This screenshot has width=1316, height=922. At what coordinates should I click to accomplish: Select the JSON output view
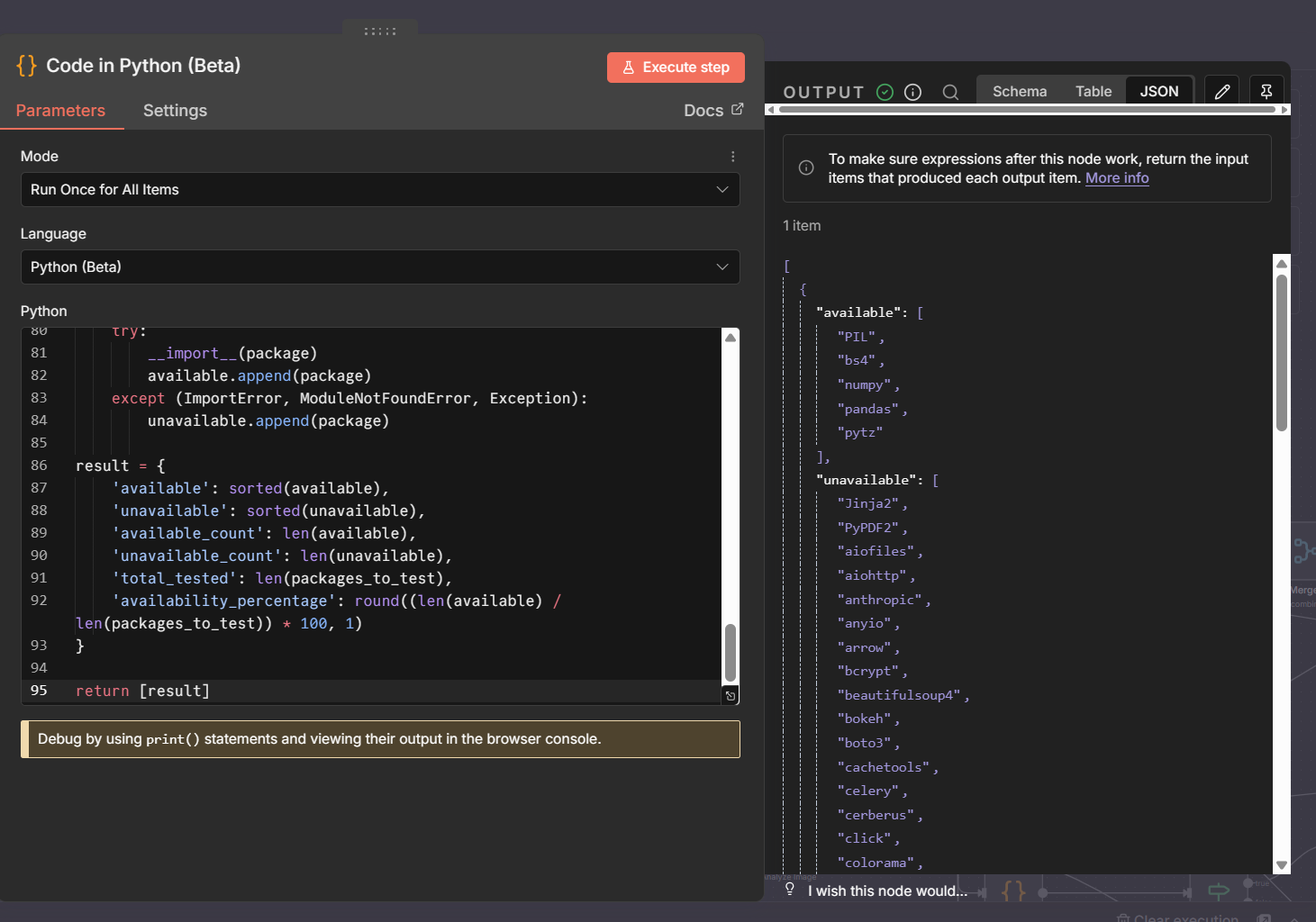(1158, 92)
